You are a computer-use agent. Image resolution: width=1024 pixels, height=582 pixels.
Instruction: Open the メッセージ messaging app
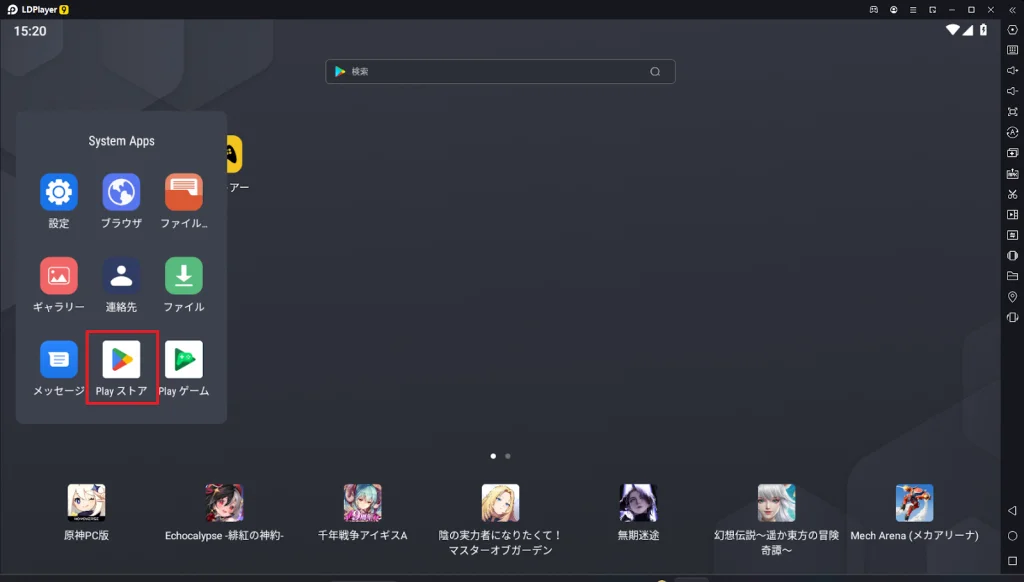point(59,359)
